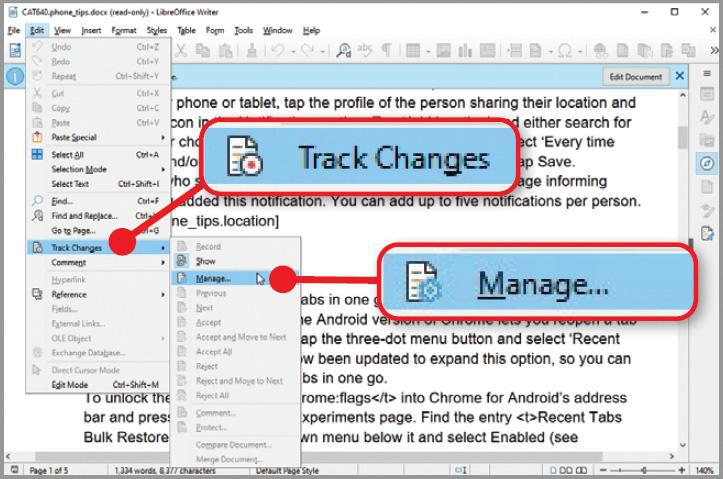Click the Insert Chart bar icon
The width and height of the screenshot is (723, 479).
click(x=465, y=50)
